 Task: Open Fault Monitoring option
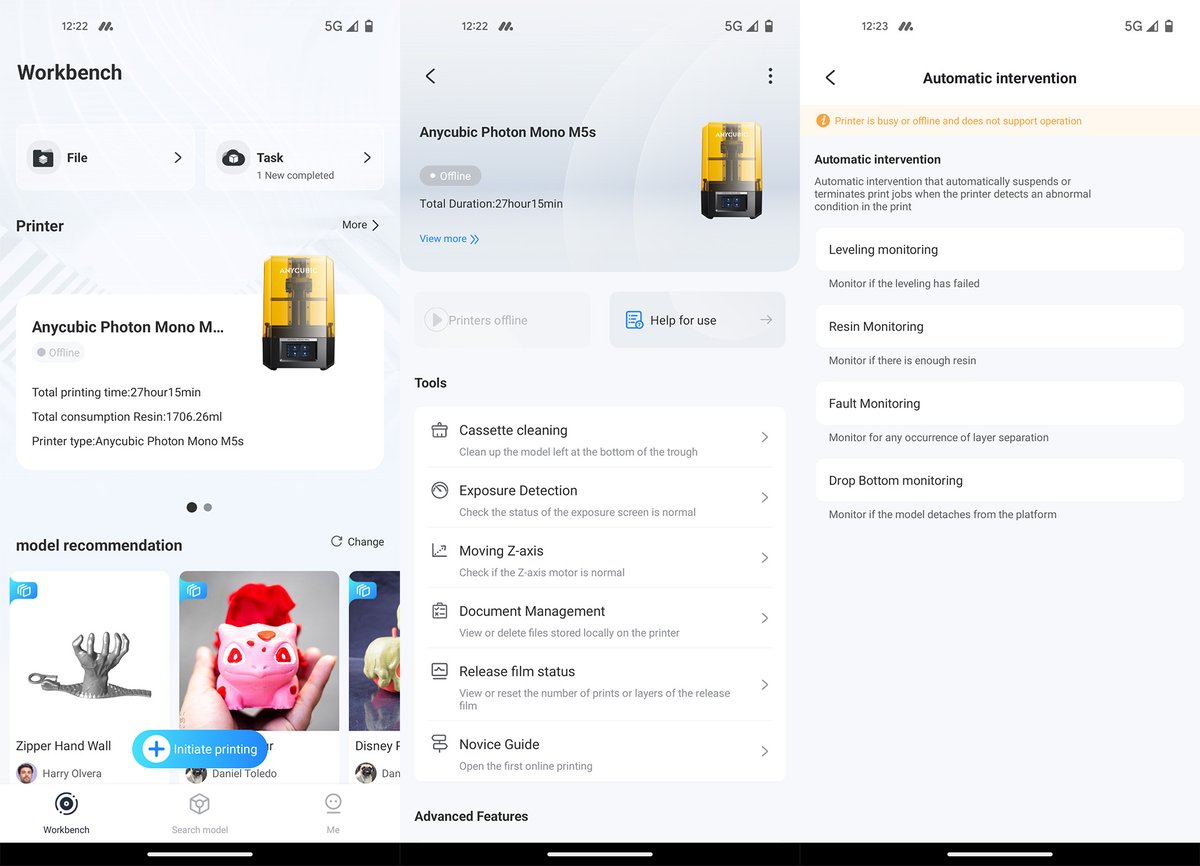[x=1000, y=404]
